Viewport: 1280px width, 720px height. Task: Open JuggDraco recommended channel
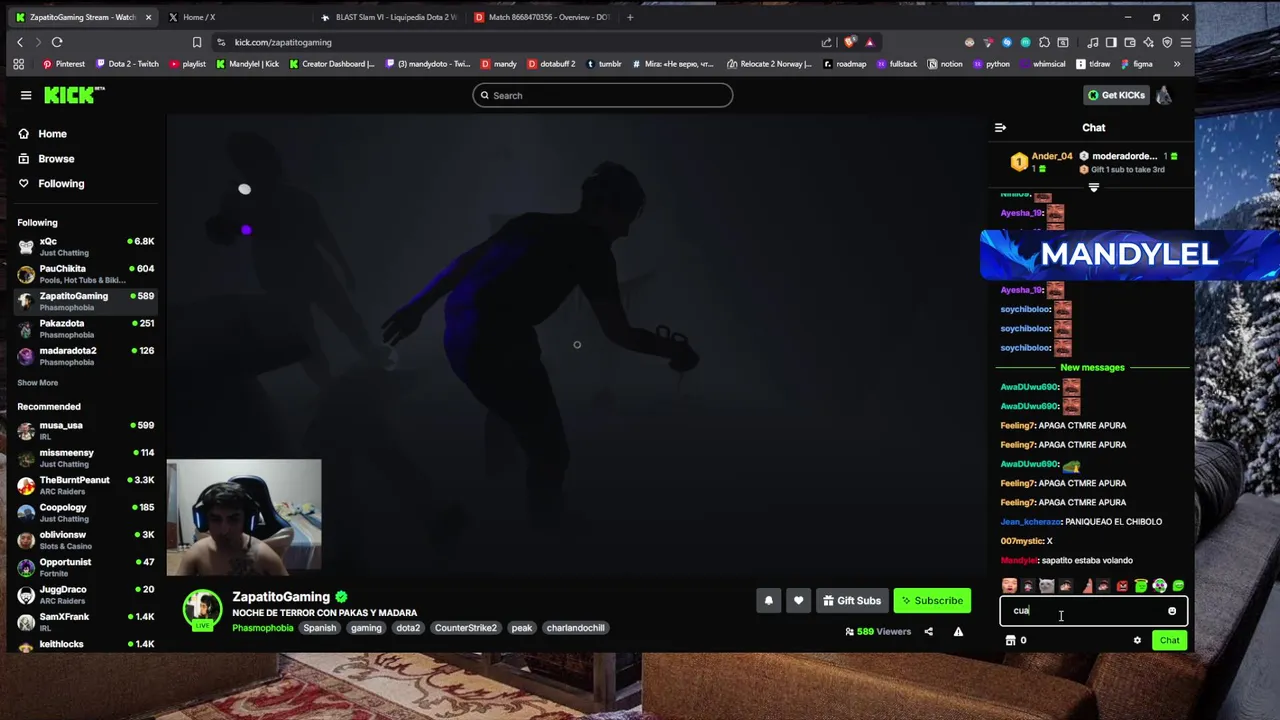tap(86, 595)
